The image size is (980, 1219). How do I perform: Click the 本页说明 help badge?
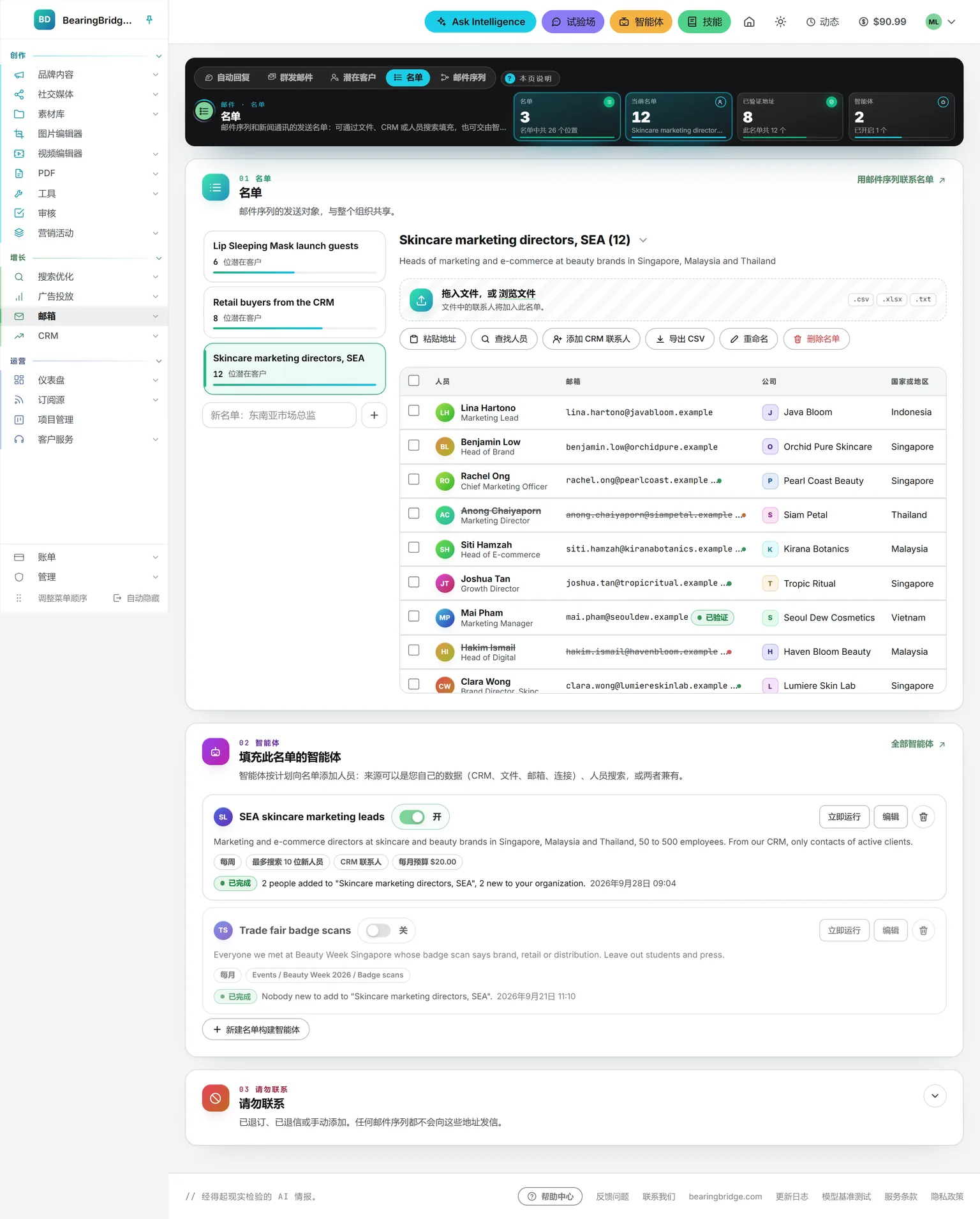(x=529, y=79)
